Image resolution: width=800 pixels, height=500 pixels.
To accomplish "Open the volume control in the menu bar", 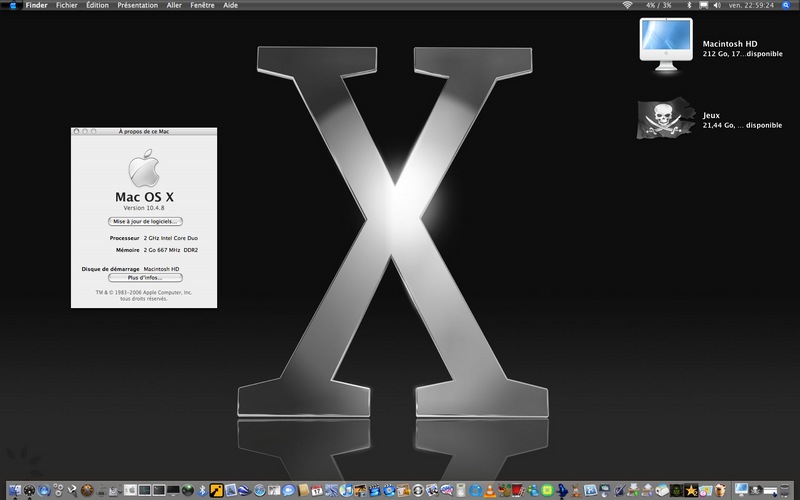I will [717, 5].
